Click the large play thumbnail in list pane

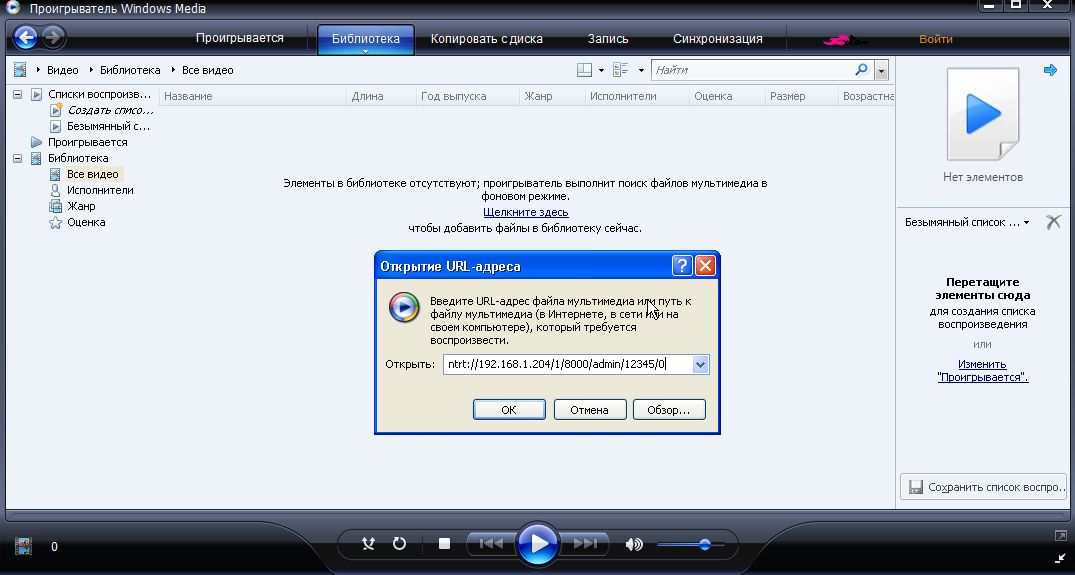[983, 114]
